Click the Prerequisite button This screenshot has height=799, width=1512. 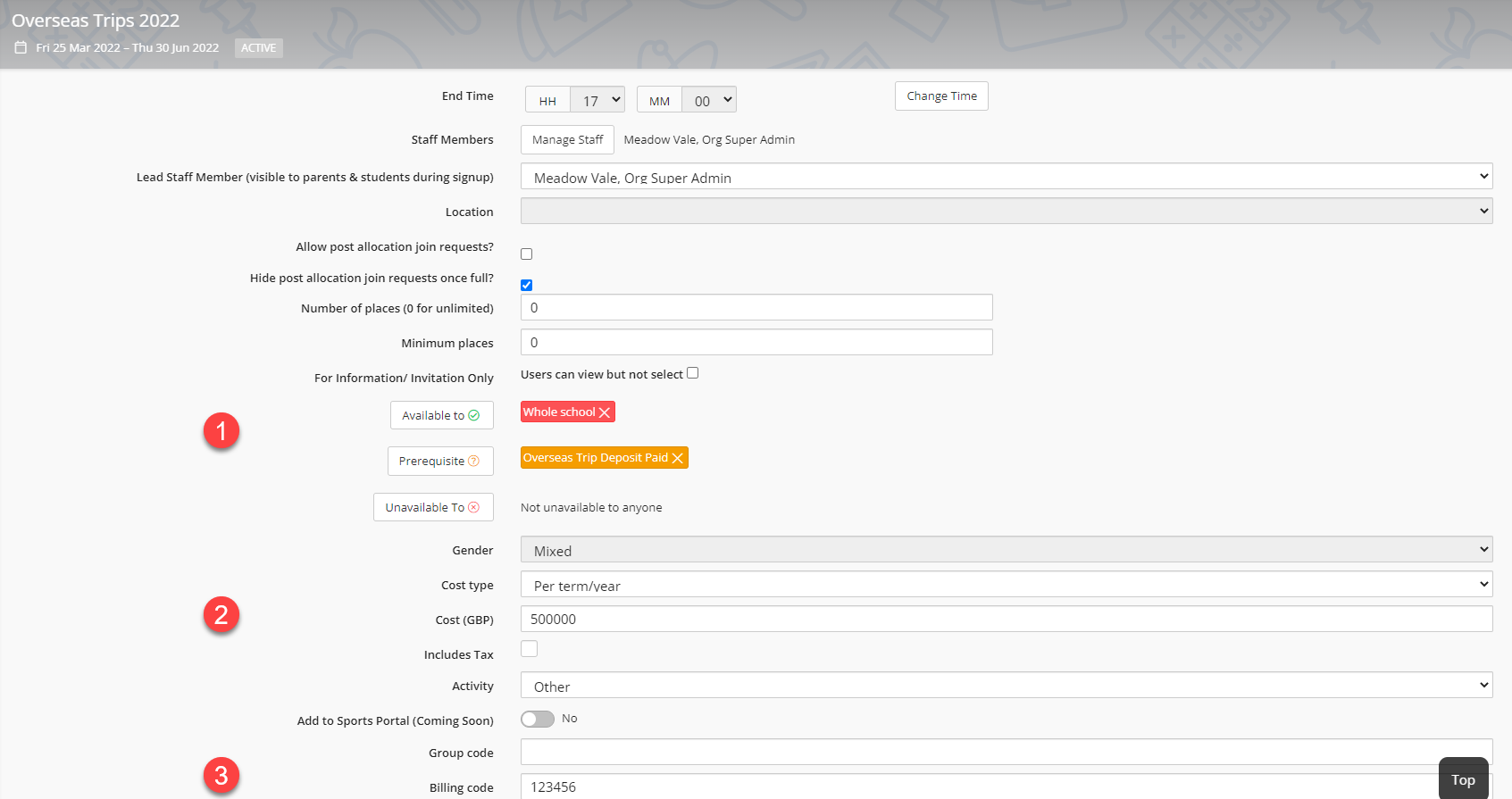[x=440, y=461]
